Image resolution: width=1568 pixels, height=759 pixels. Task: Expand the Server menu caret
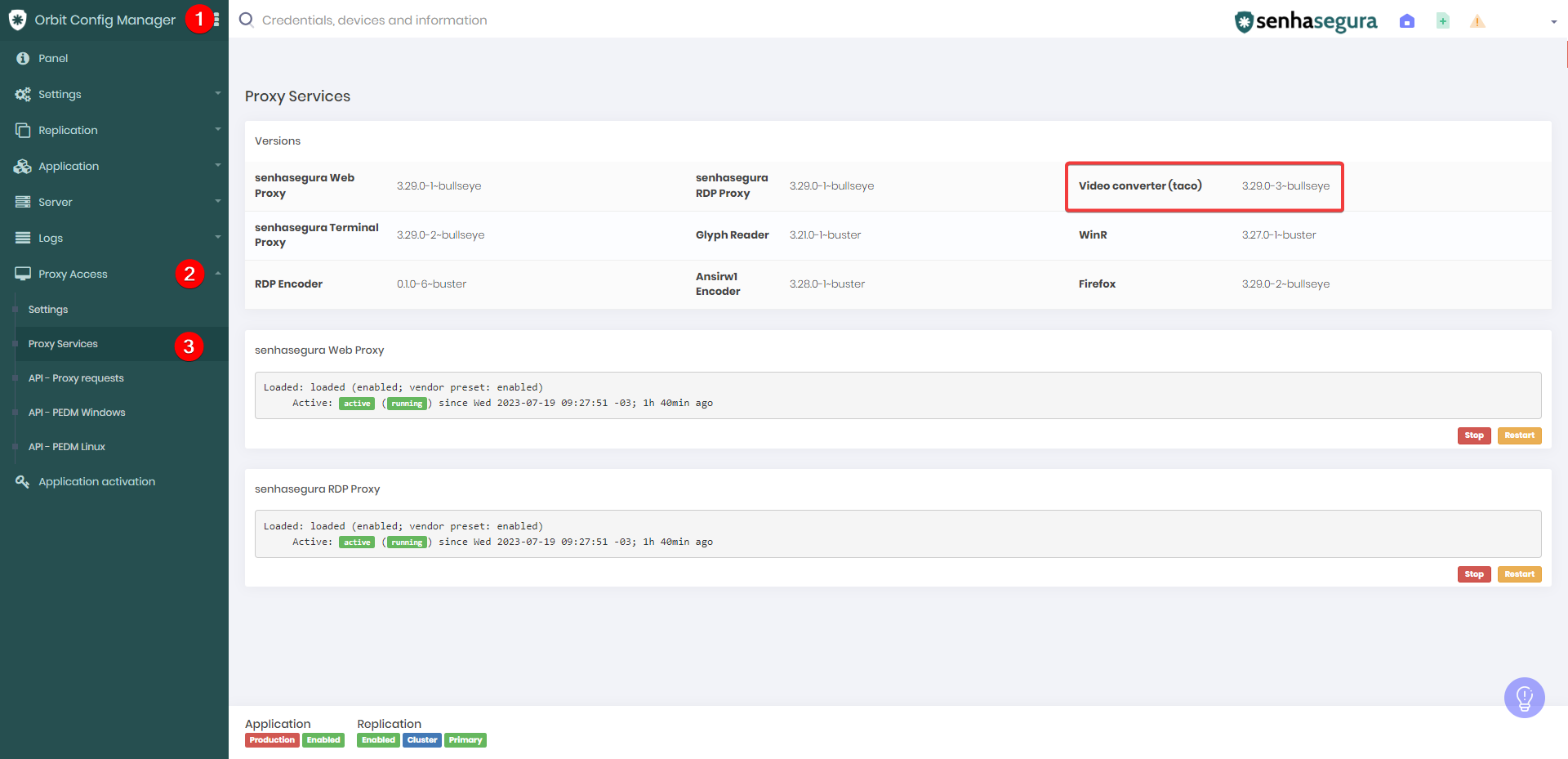pyautogui.click(x=218, y=201)
